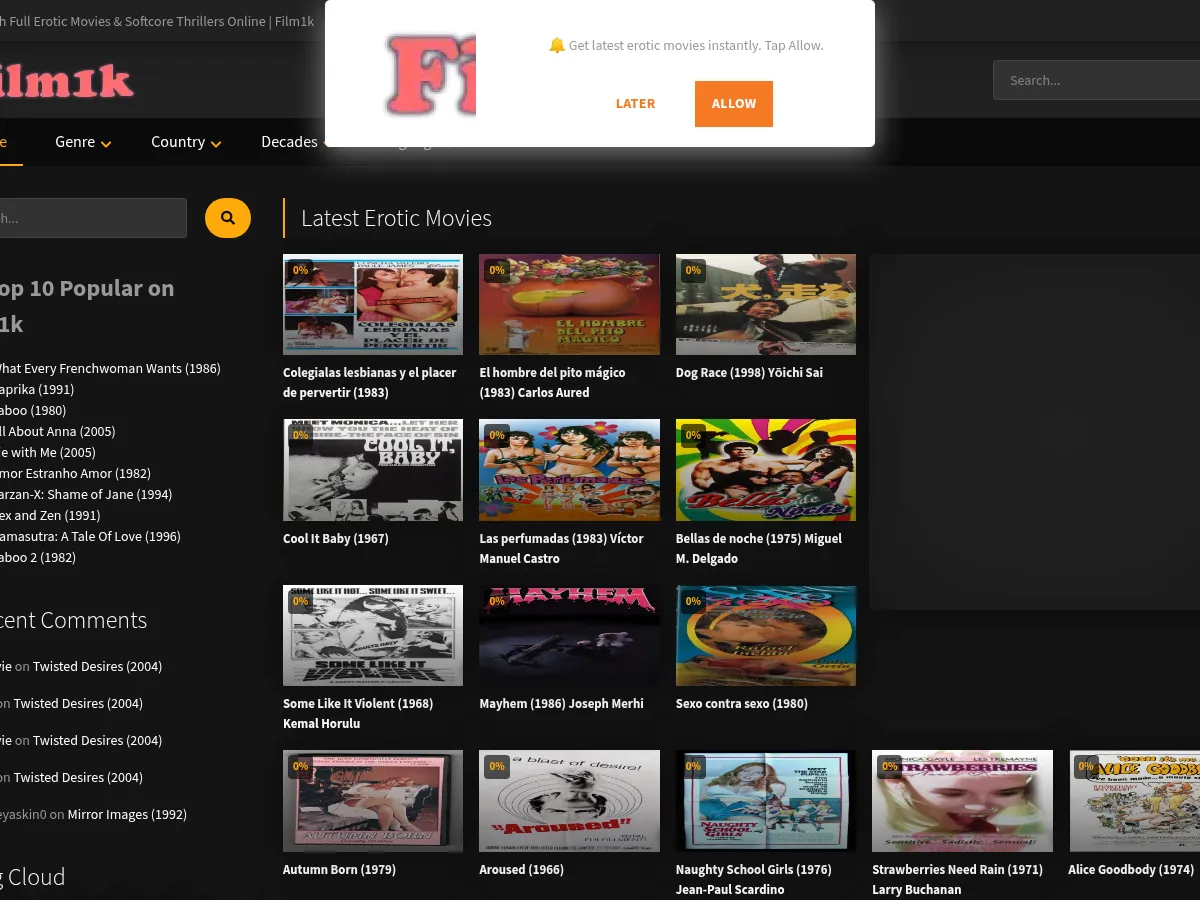Open the Country menu
Viewport: 1200px width, 900px height.
(186, 142)
